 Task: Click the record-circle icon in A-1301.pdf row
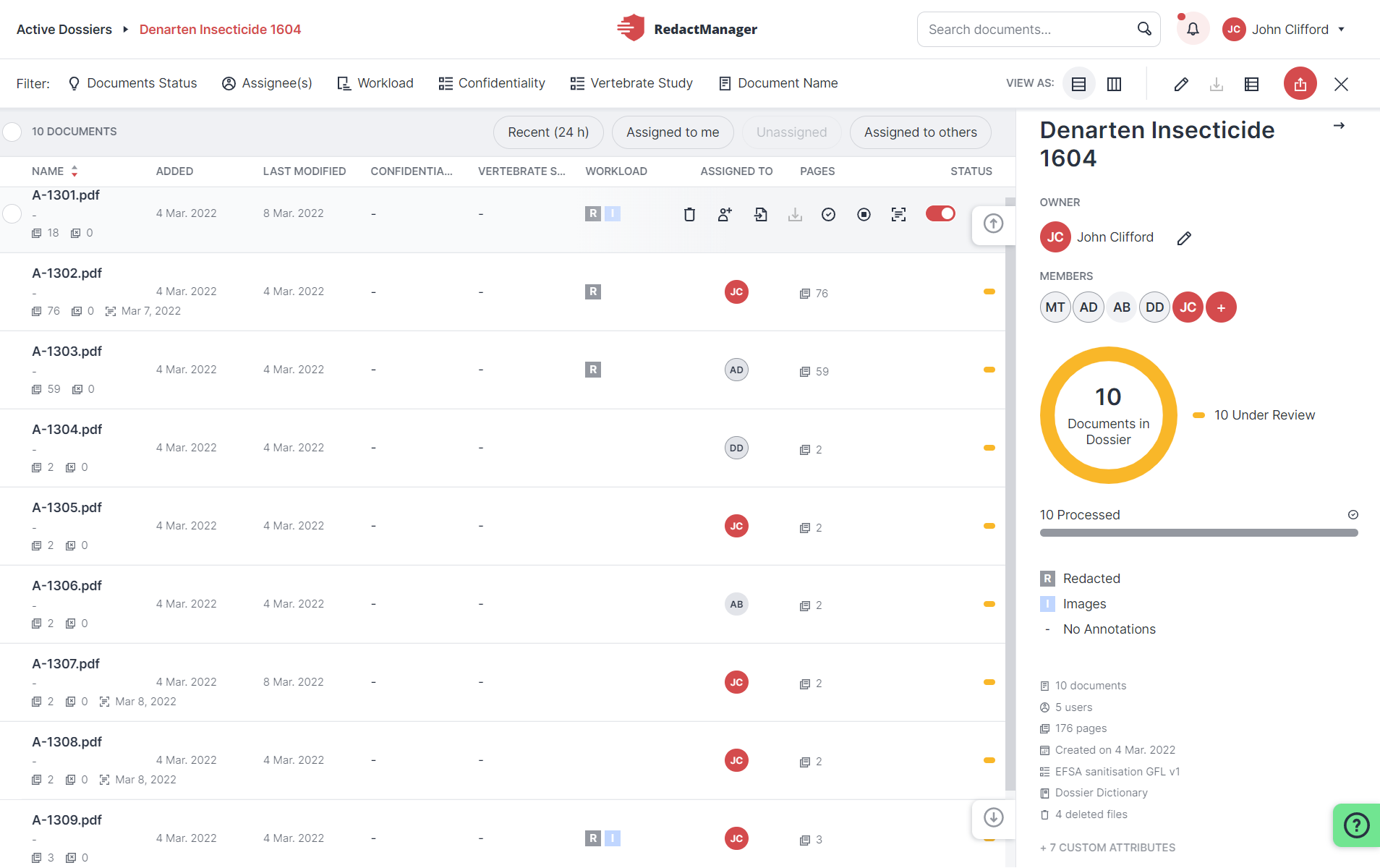point(864,214)
